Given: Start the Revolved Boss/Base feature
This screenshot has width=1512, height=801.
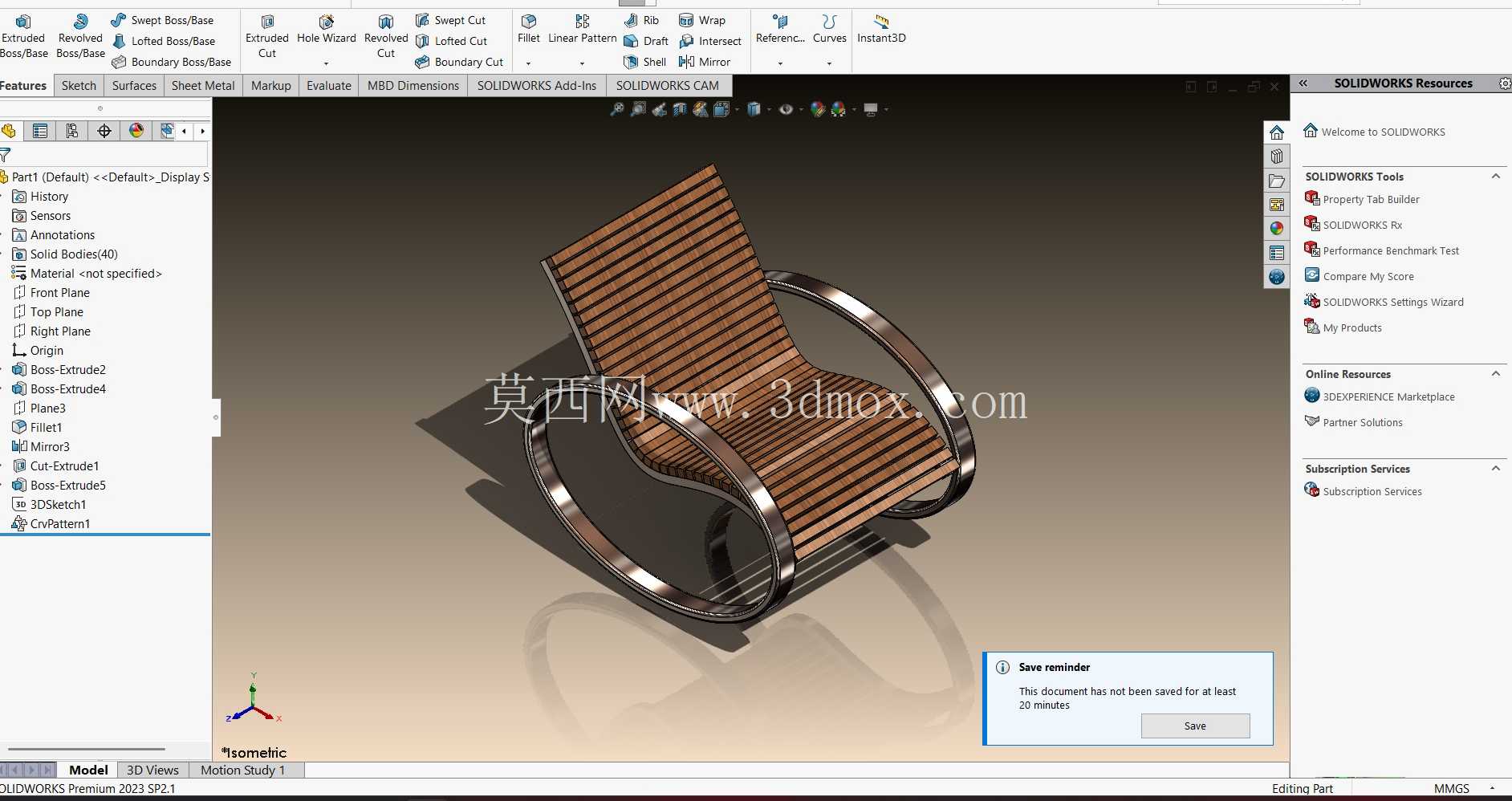Looking at the screenshot, I should 80,37.
